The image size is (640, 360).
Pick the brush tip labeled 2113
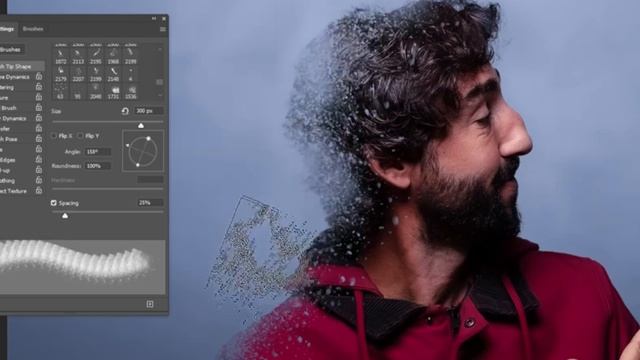(78, 56)
